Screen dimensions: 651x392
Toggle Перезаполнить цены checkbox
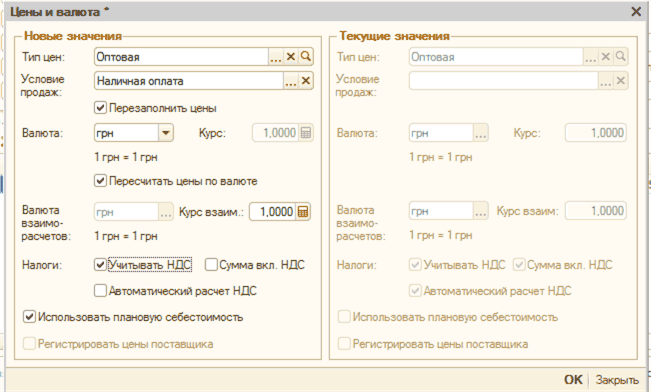click(x=100, y=108)
